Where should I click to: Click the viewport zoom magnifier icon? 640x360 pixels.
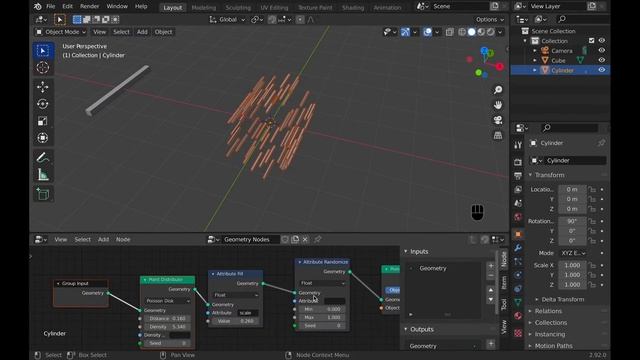pos(498,90)
